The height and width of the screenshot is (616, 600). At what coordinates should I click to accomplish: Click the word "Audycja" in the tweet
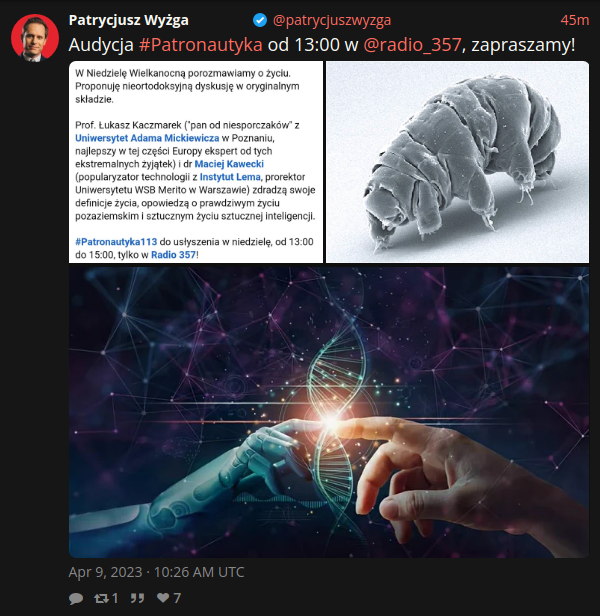101,45
